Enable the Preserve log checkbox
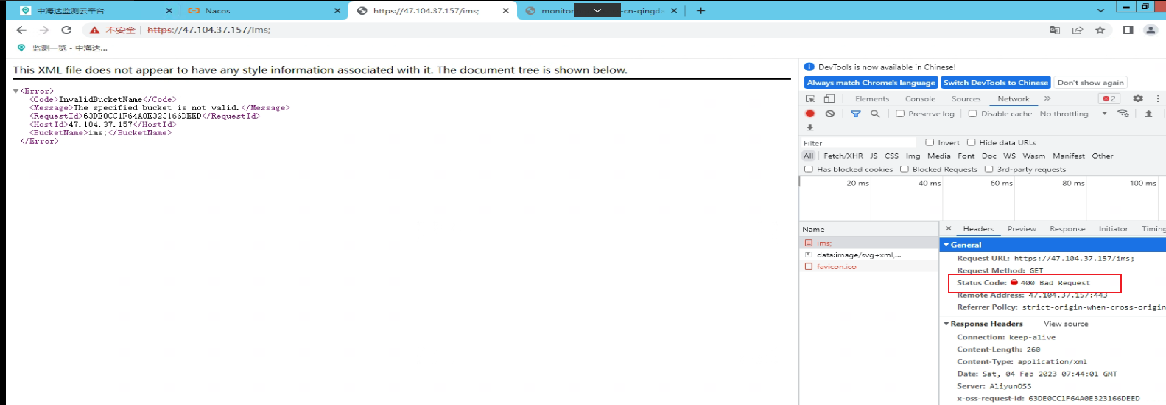Screen dimensions: 1166x405 point(900,114)
